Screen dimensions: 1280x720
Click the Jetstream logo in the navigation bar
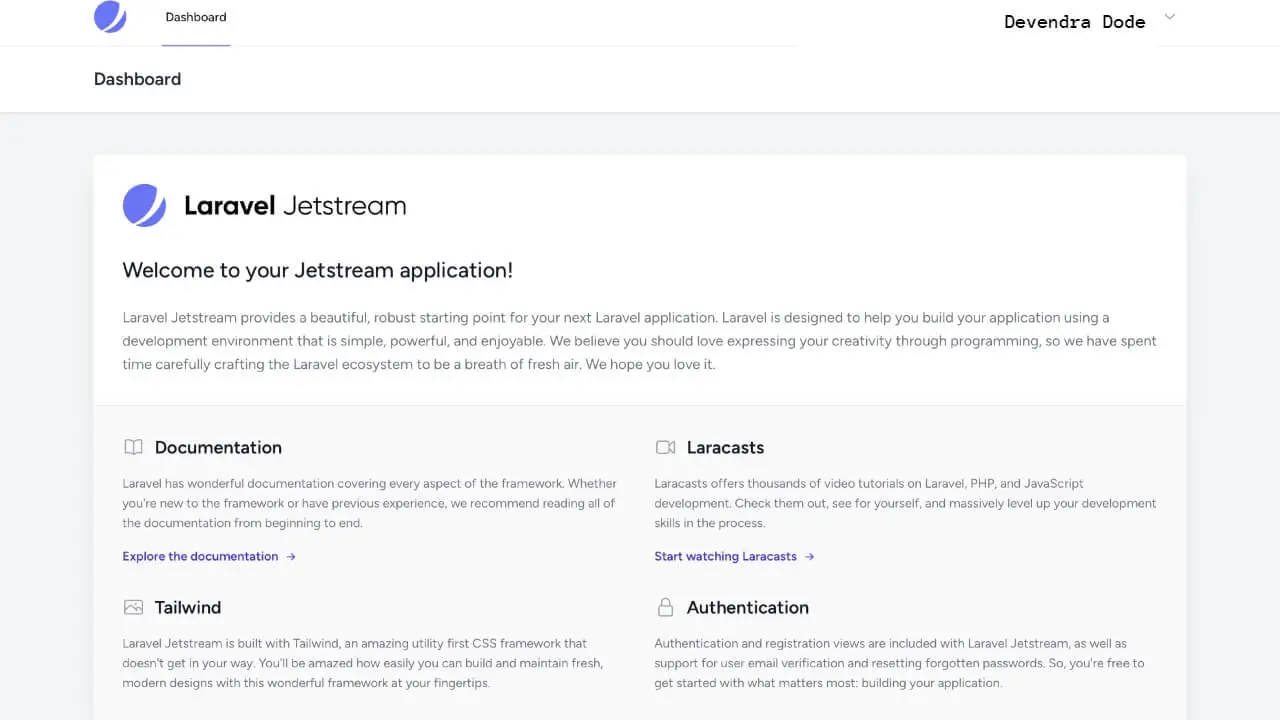tap(110, 17)
